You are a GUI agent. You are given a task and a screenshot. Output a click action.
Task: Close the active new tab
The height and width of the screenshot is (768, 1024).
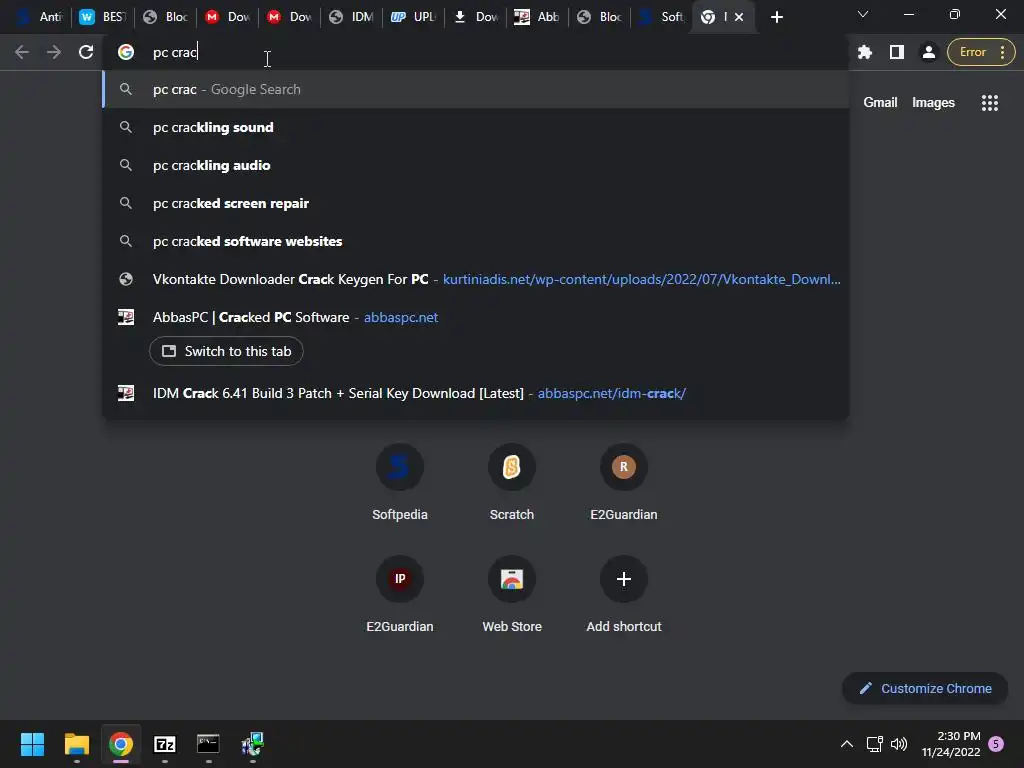(x=739, y=17)
